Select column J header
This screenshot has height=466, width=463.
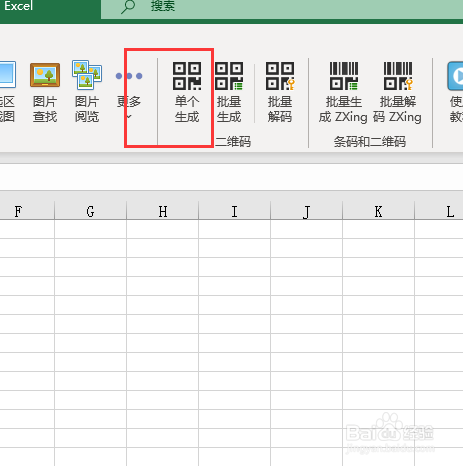(307, 211)
